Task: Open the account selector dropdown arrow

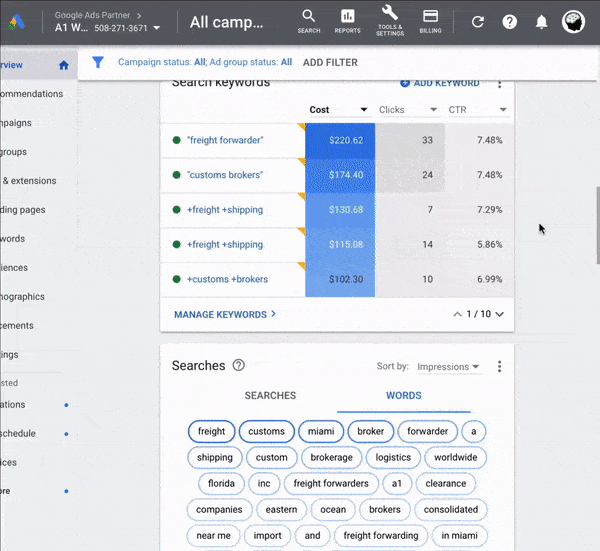Action: click(x=157, y=28)
